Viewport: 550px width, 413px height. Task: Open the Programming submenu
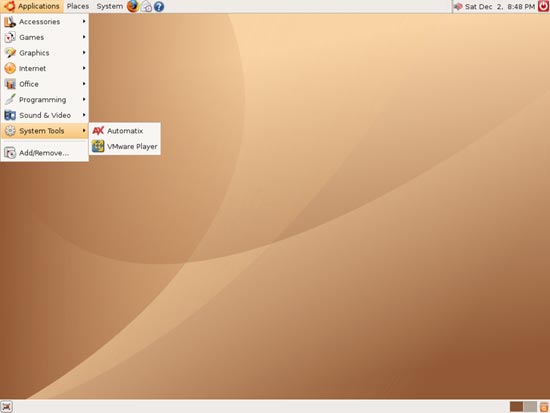(x=45, y=100)
